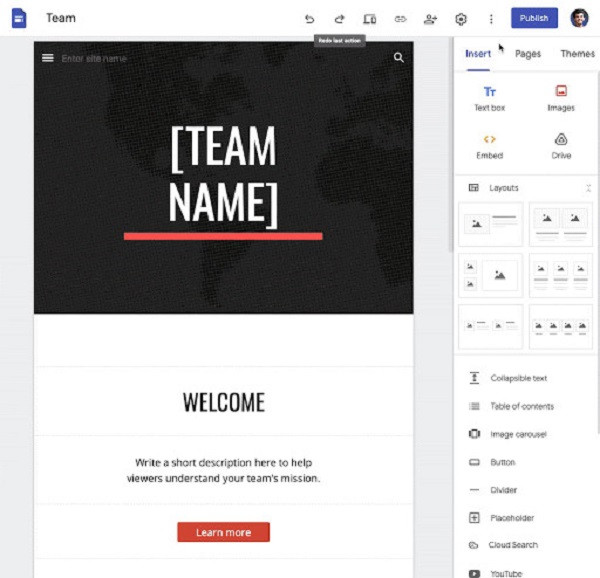Select the first single-image layout thumbnail

click(x=490, y=225)
